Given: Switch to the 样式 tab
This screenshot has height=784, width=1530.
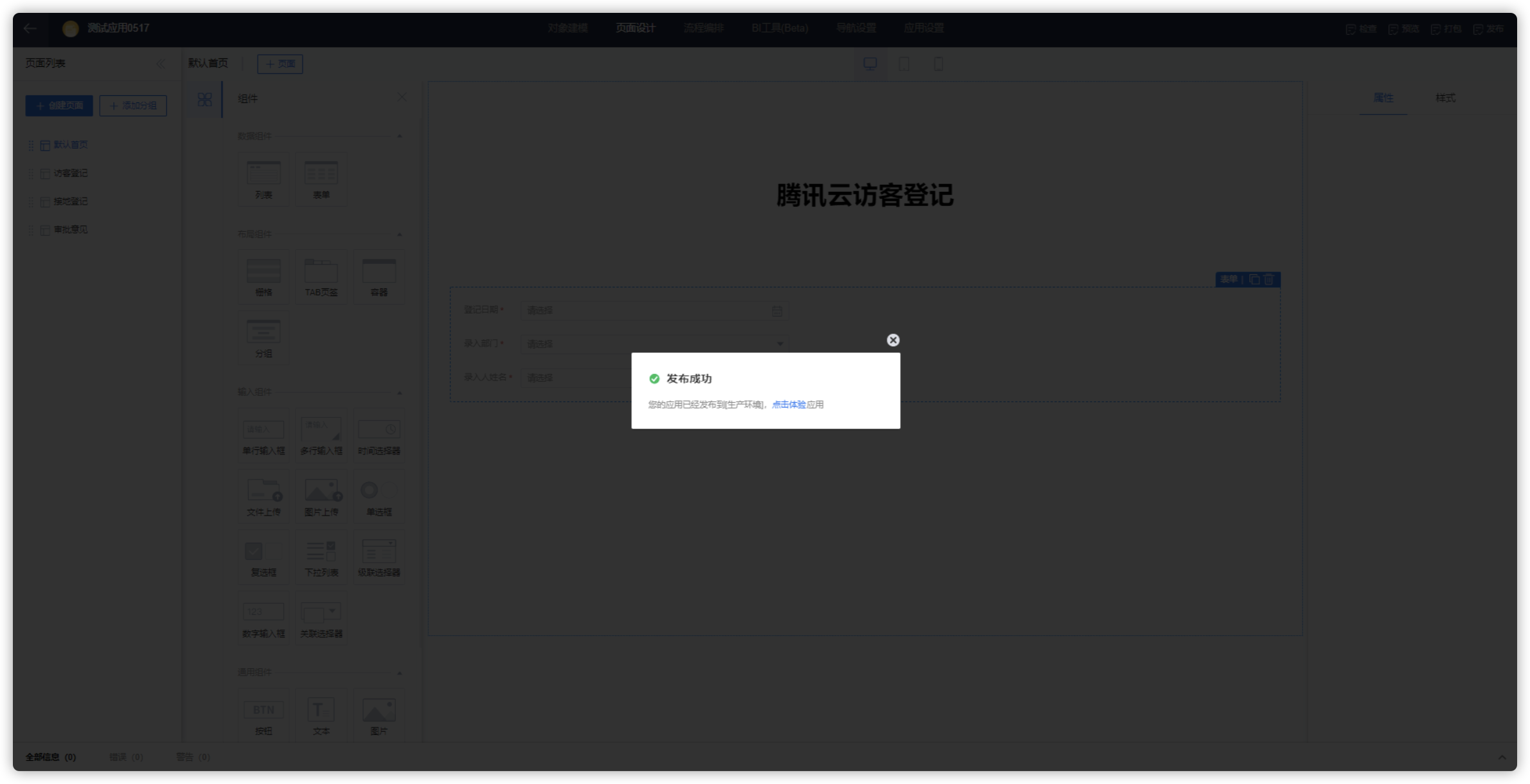Looking at the screenshot, I should pyautogui.click(x=1445, y=98).
